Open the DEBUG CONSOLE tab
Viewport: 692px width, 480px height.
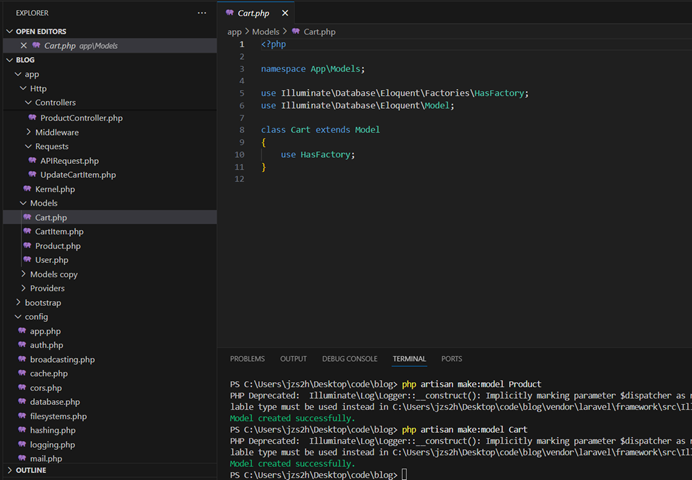click(349, 359)
